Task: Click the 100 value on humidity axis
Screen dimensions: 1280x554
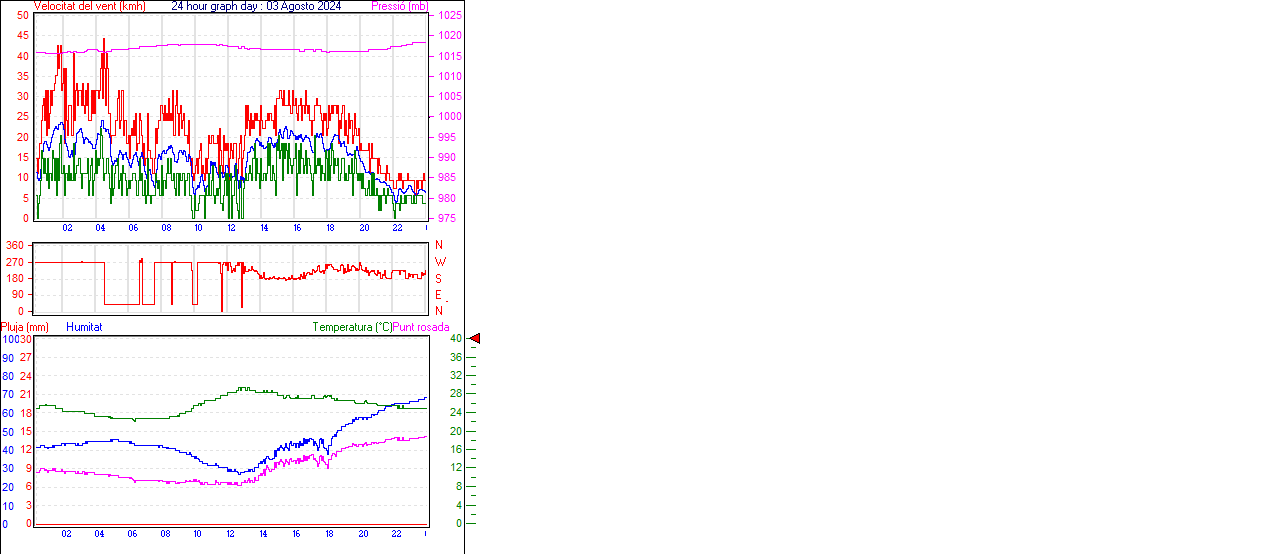Action: (x=10, y=339)
